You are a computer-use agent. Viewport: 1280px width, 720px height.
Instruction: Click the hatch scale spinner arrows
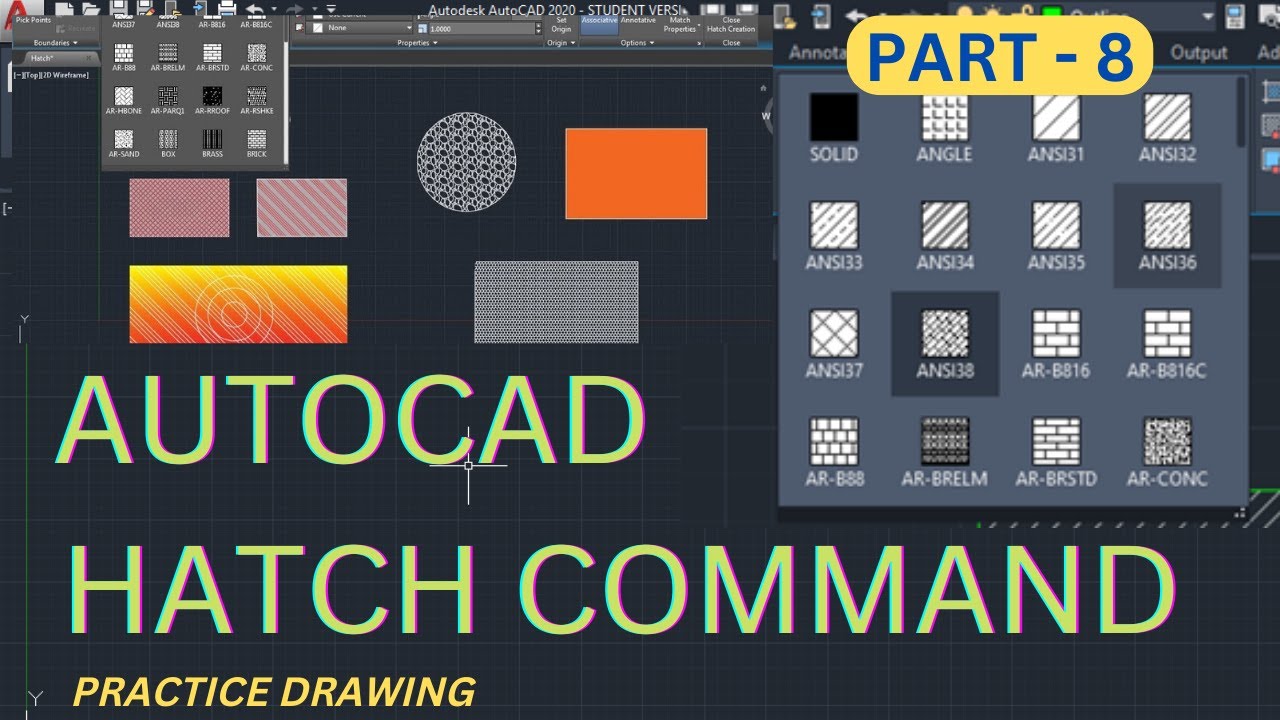coord(538,28)
